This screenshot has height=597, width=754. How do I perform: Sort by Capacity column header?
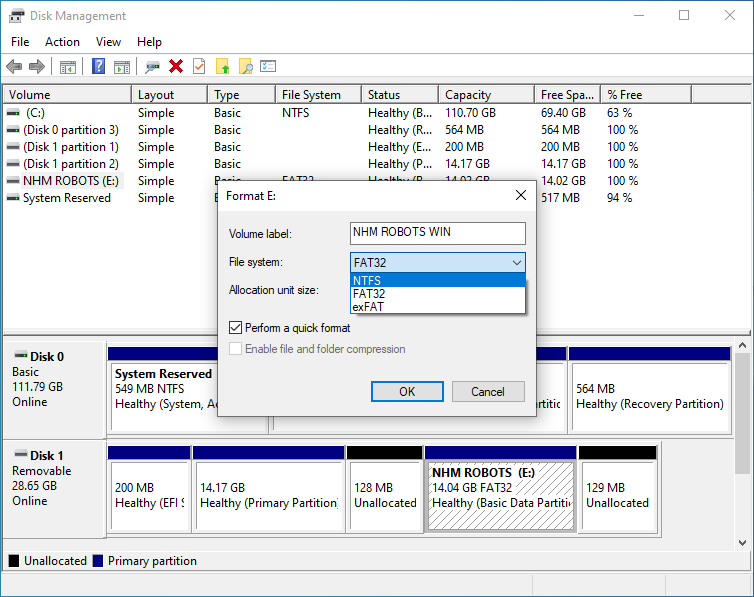pos(487,95)
